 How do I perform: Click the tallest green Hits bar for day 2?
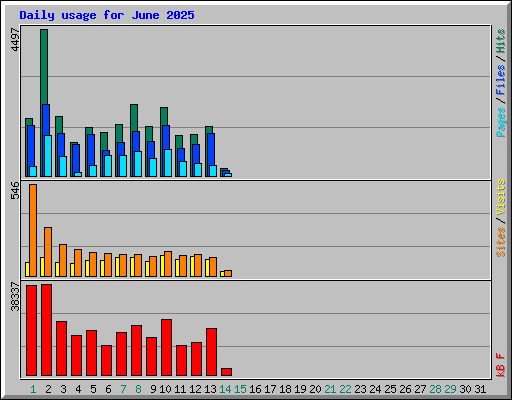tap(44, 67)
